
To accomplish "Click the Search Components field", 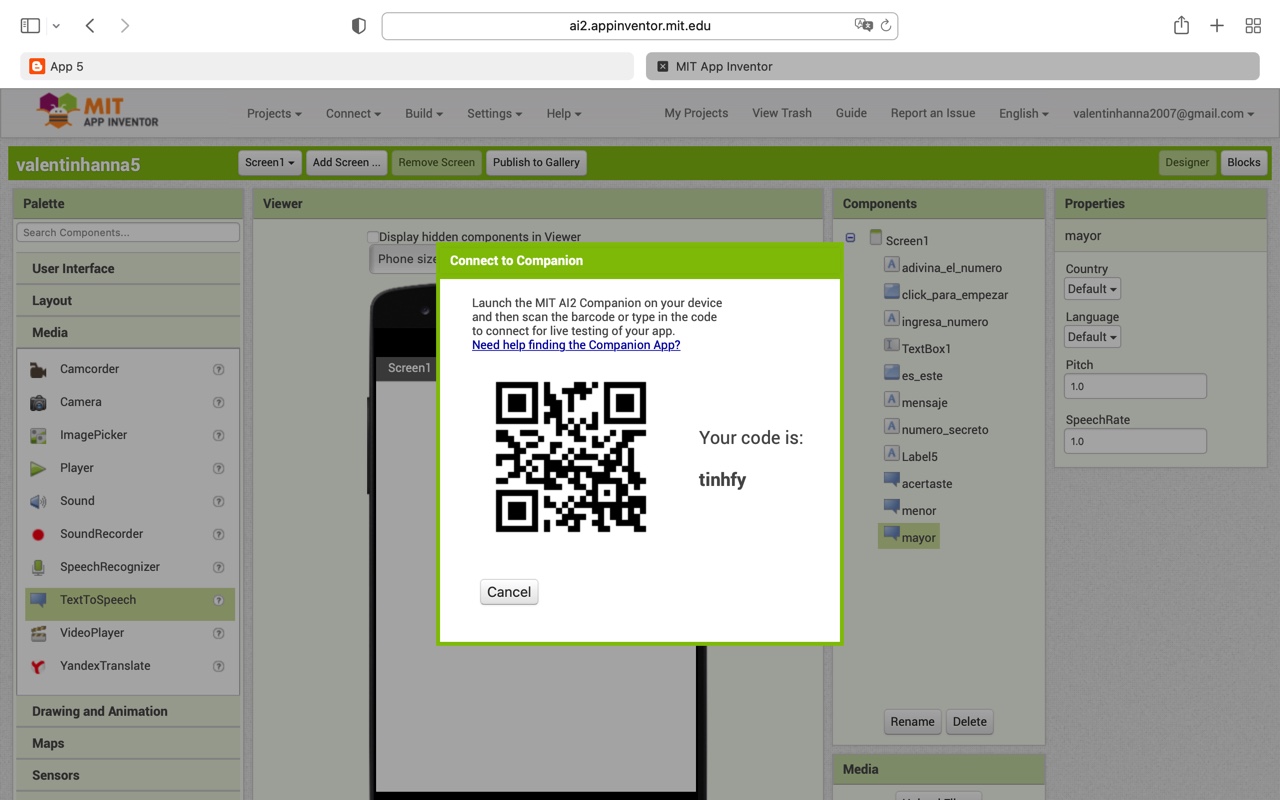I will click(128, 233).
